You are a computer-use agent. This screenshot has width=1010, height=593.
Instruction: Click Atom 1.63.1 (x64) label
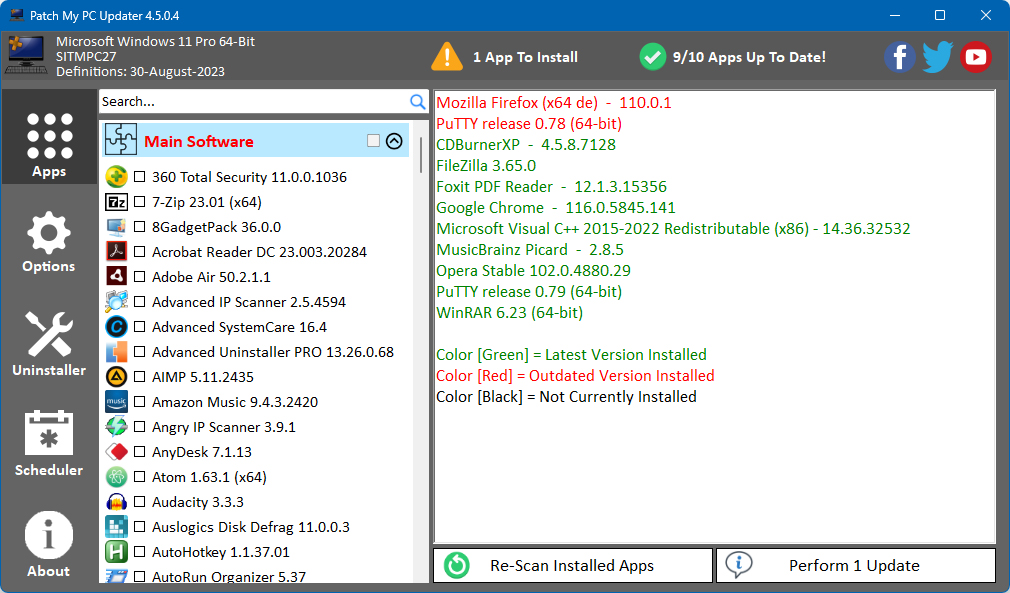pyautogui.click(x=209, y=477)
